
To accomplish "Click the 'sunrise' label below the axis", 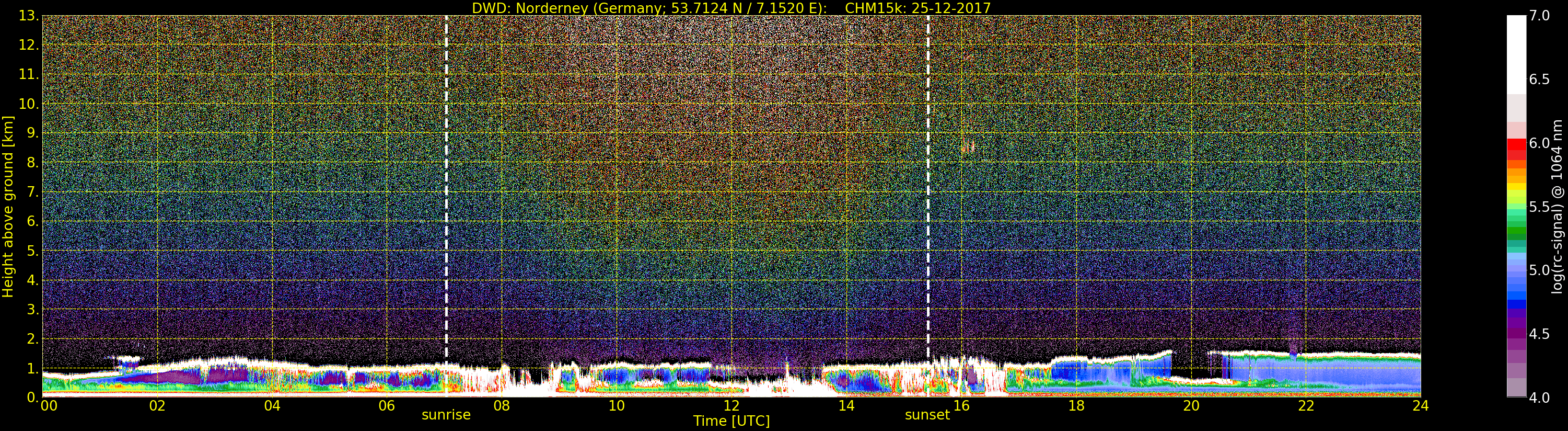I will click(x=446, y=415).
